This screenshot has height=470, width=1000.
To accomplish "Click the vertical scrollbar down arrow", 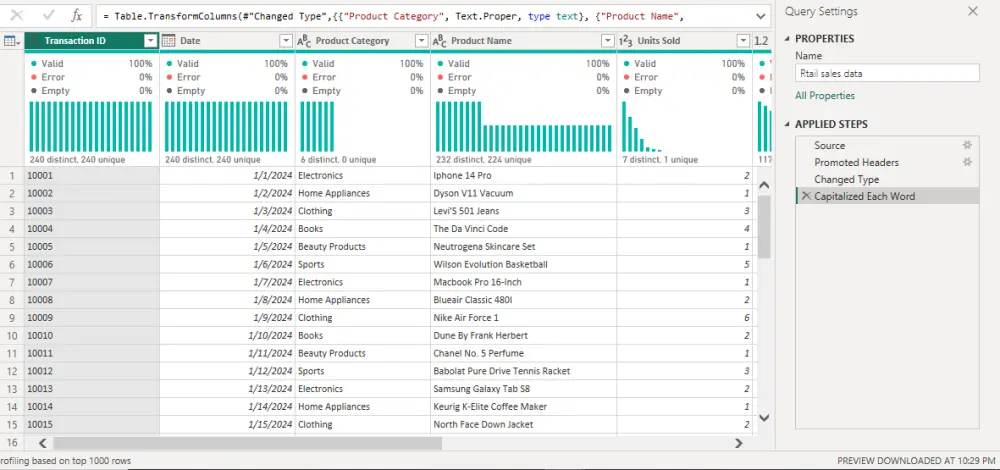I will tap(764, 418).
